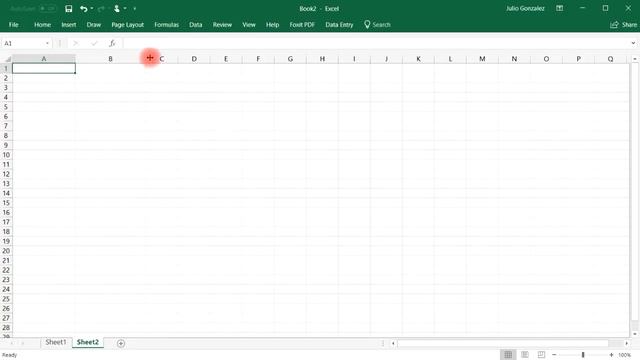
Task: Select column A header
Action: (44, 59)
